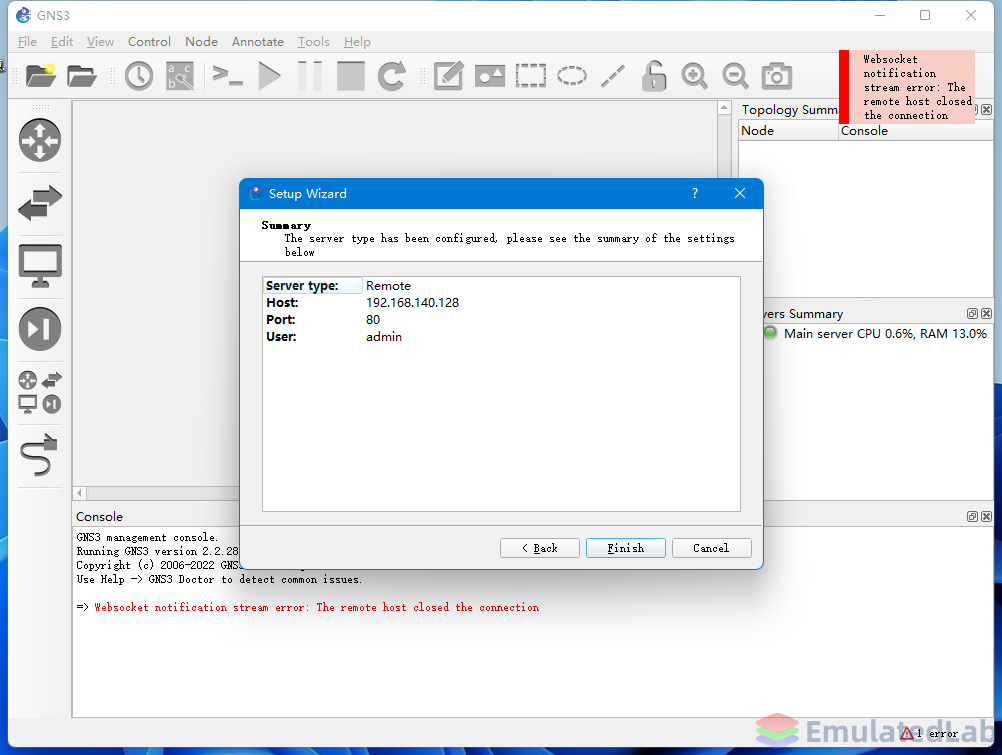
Task: Toggle show/hide interface labels
Action: (180, 76)
